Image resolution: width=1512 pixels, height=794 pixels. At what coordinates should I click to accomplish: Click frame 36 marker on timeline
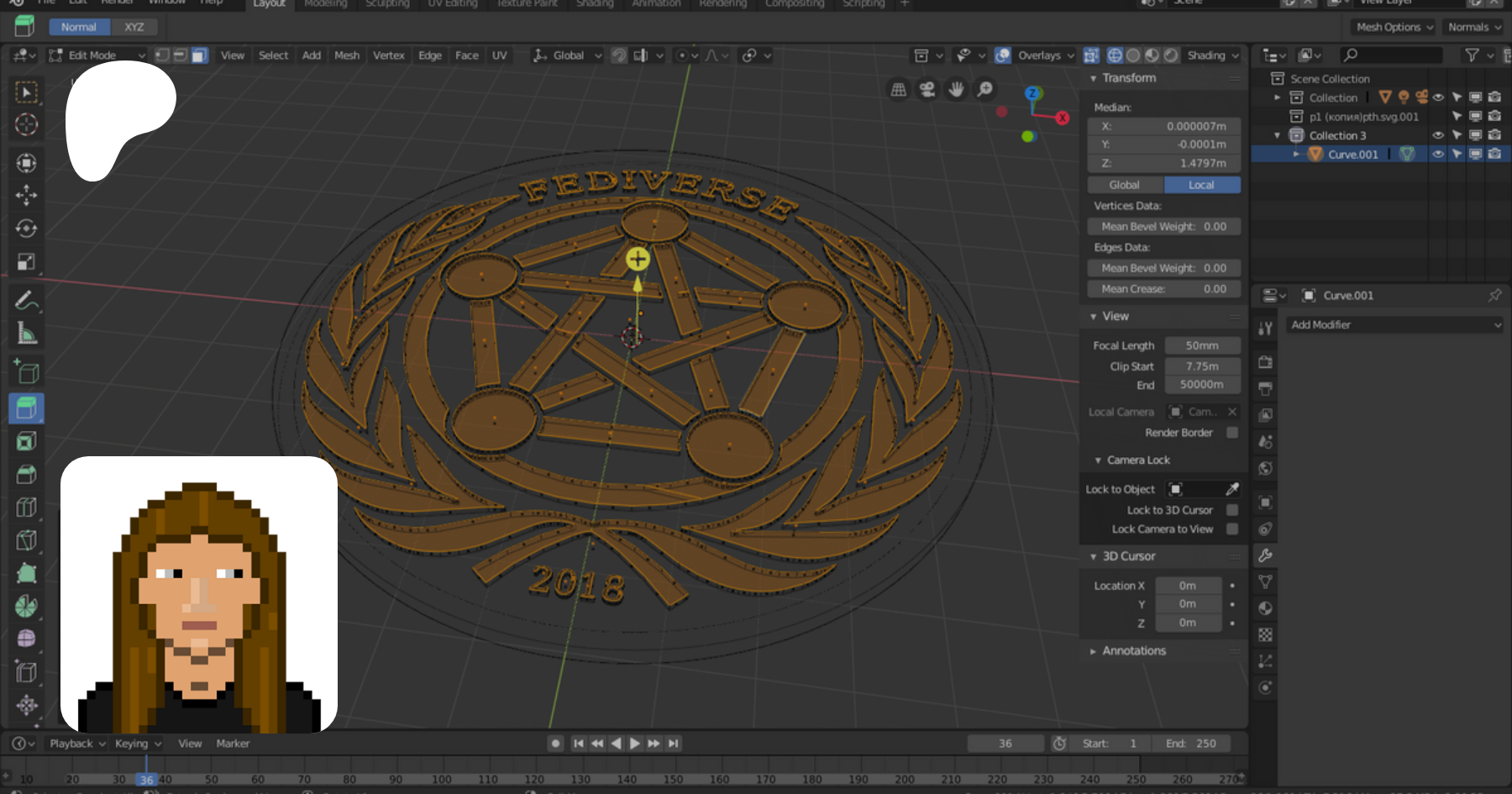[x=146, y=779]
